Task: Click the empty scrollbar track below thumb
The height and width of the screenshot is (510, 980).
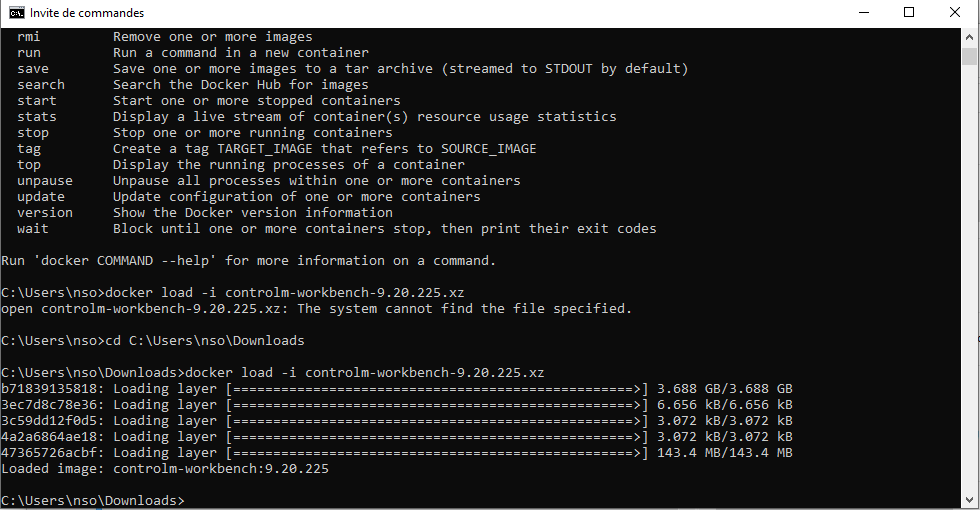Action: click(x=969, y=281)
